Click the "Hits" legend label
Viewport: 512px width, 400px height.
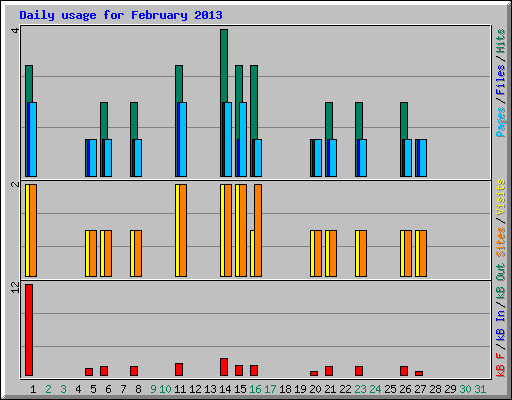pyautogui.click(x=500, y=41)
